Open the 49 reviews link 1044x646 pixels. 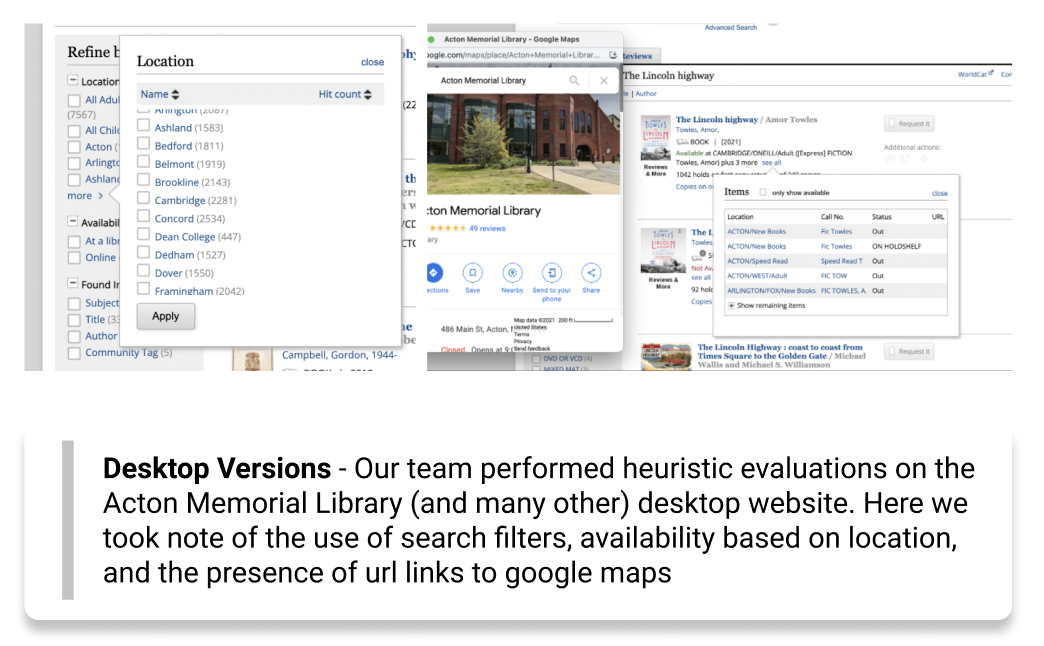point(487,228)
